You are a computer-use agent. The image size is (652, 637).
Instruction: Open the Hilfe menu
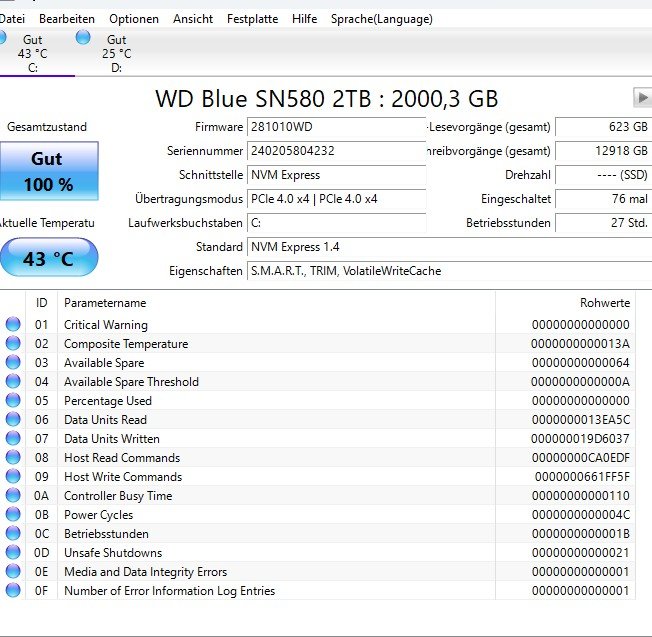click(304, 19)
